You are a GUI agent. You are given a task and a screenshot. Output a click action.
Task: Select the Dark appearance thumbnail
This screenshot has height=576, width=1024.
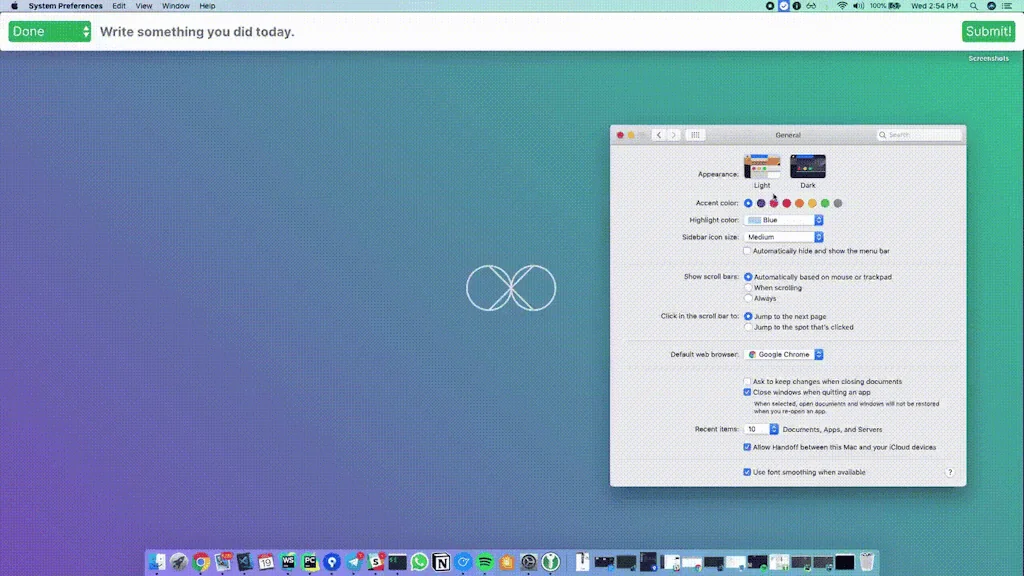[x=807, y=167]
